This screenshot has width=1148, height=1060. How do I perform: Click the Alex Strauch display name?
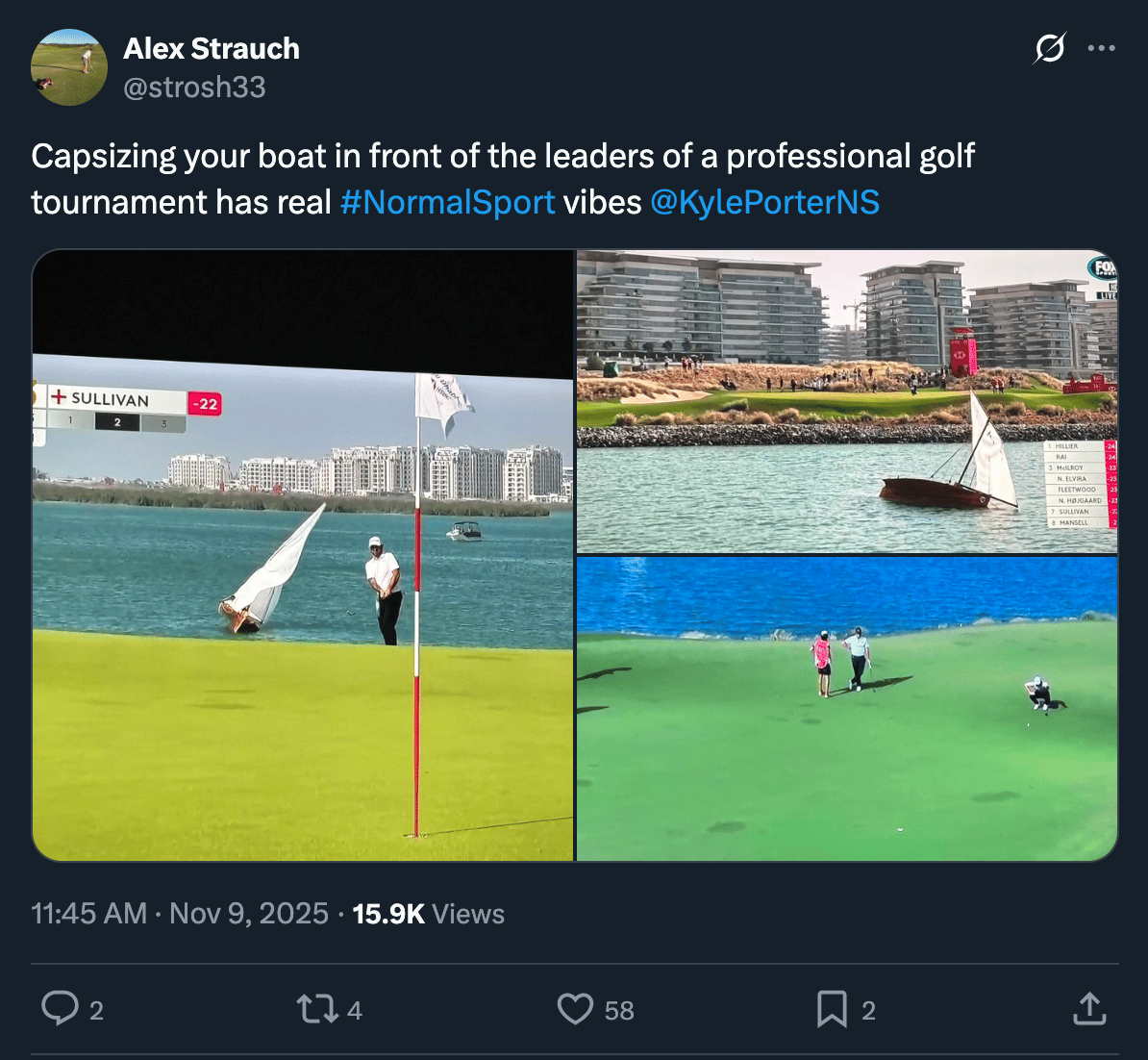pyautogui.click(x=212, y=49)
